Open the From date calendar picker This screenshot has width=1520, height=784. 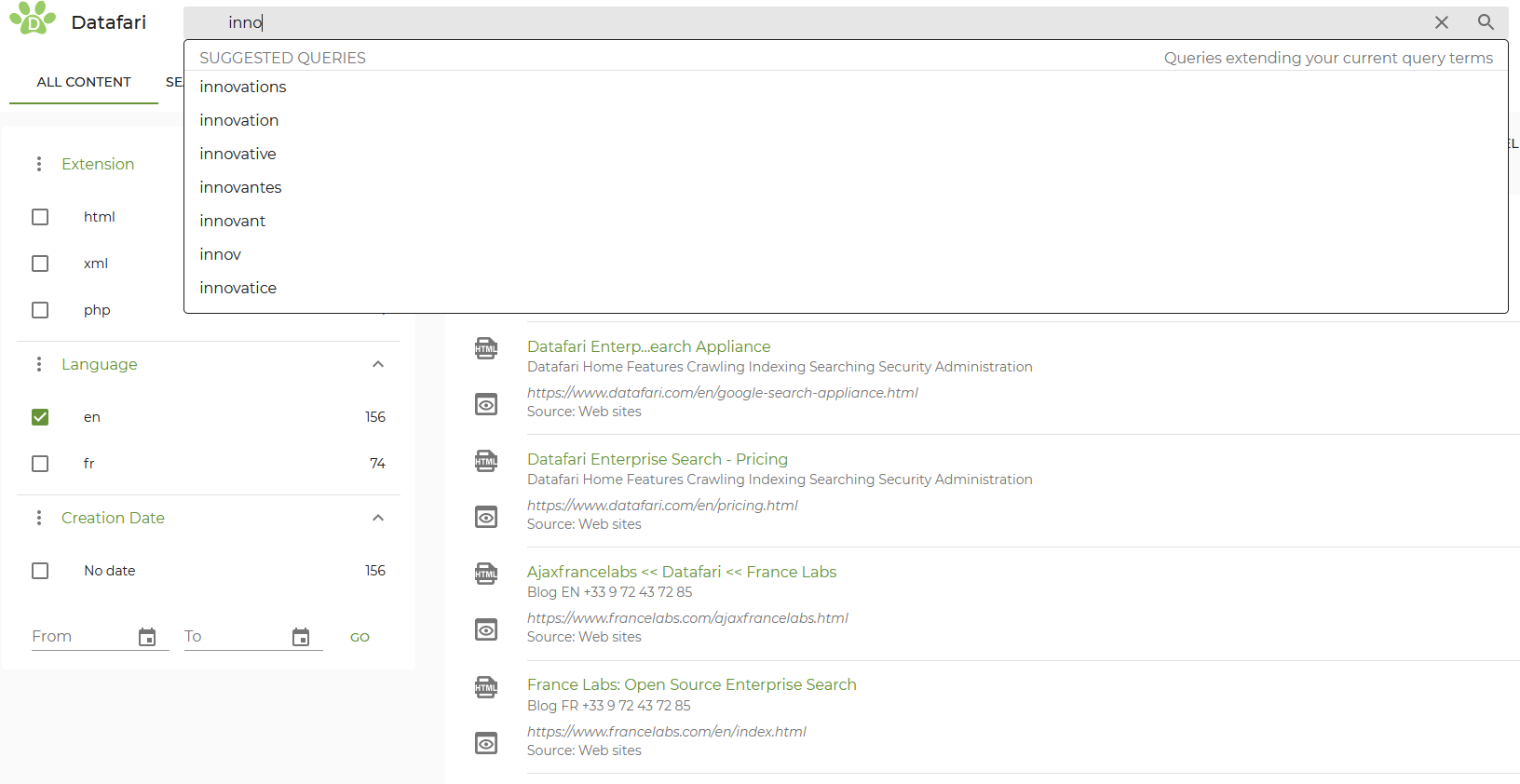pyautogui.click(x=147, y=637)
